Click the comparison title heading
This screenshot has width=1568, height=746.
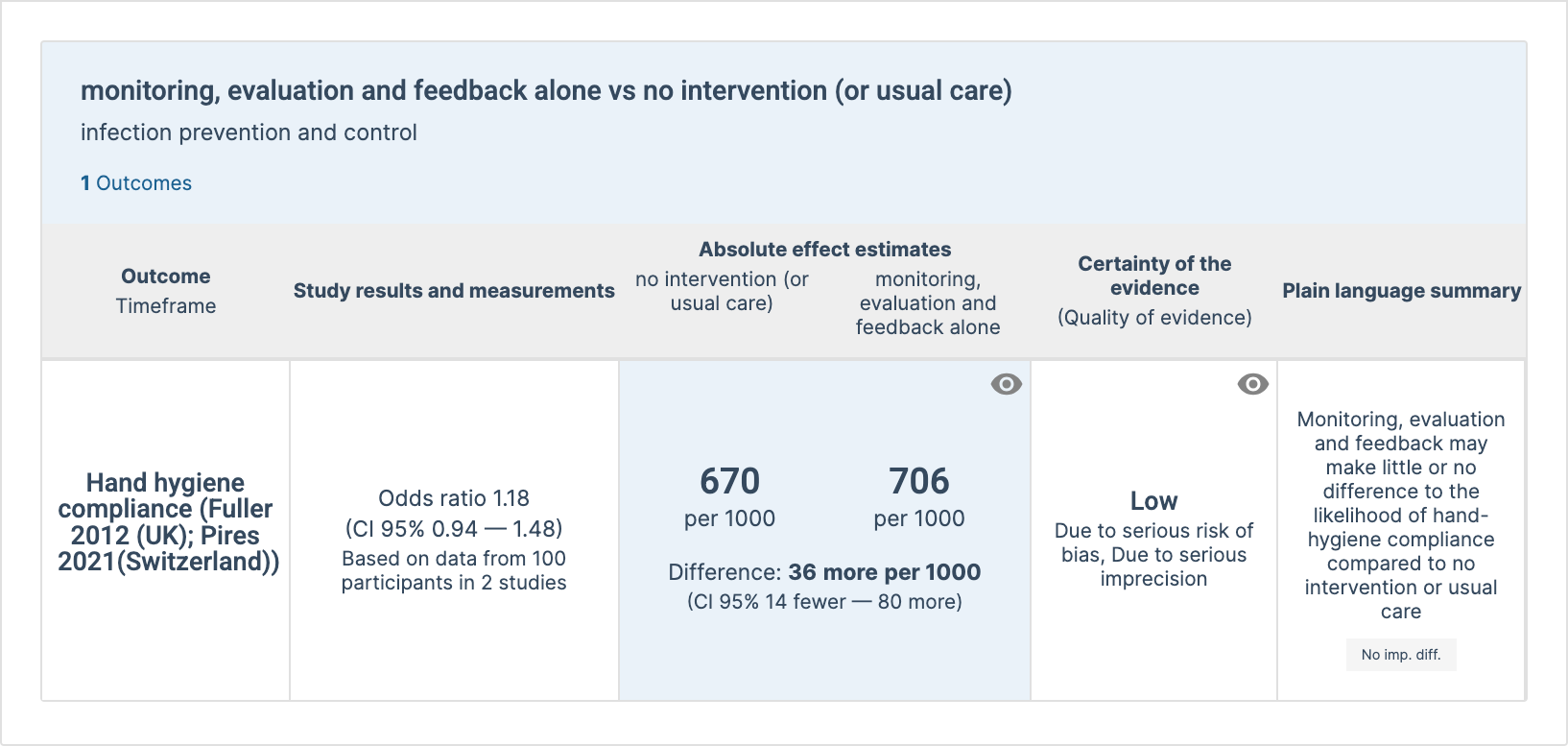[546, 90]
